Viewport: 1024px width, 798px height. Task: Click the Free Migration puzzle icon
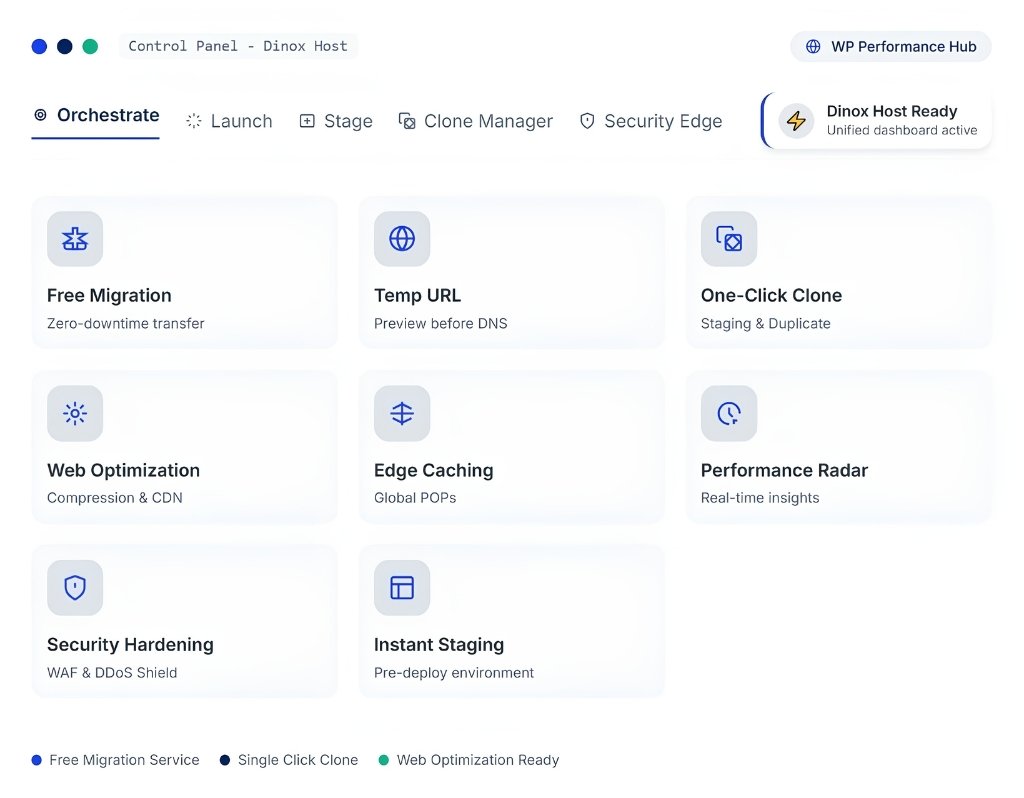[x=75, y=239]
